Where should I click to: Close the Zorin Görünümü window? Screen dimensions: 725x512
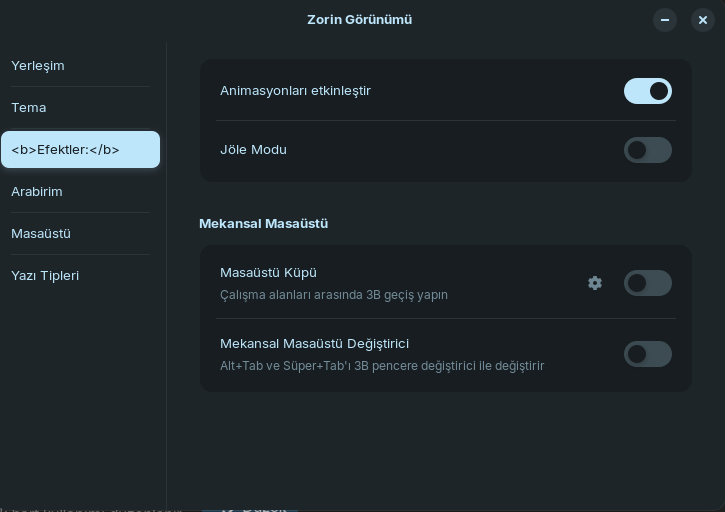pos(703,20)
